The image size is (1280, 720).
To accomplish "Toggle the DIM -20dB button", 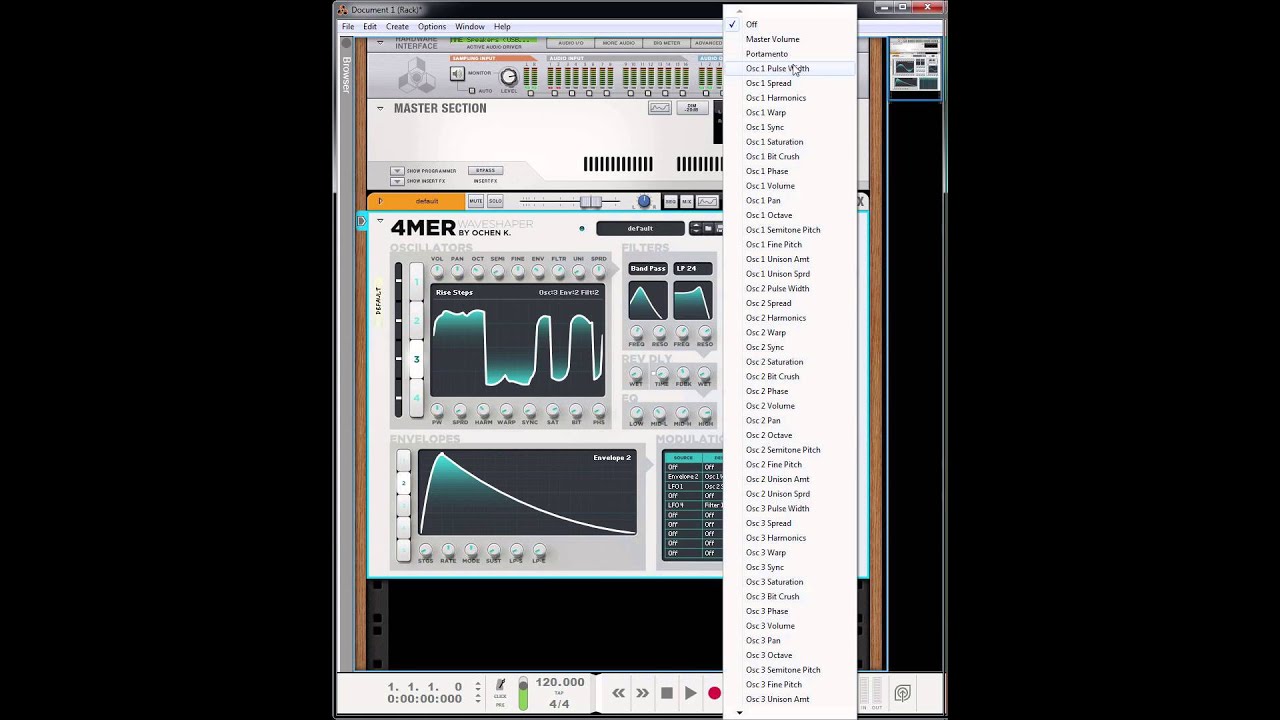I will tap(691, 108).
